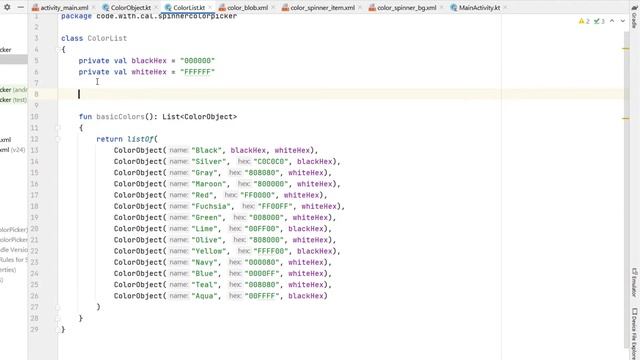Click the editor vertical scrollbar thumb

(x=627, y=190)
